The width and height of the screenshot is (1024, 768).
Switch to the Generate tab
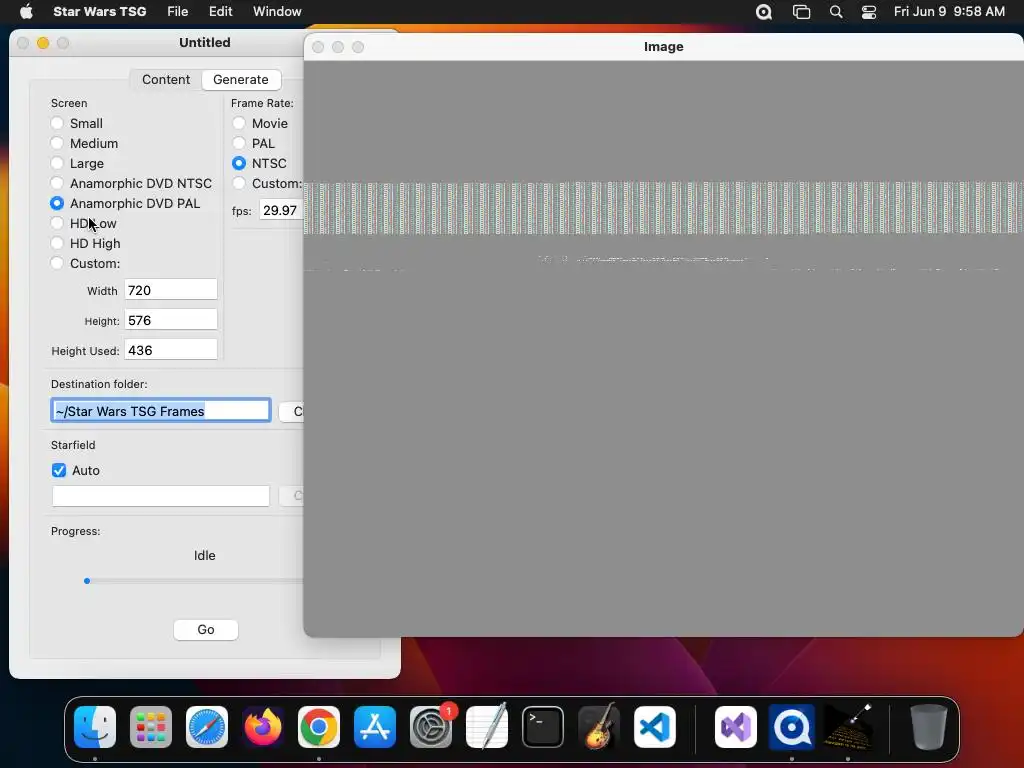coord(241,80)
